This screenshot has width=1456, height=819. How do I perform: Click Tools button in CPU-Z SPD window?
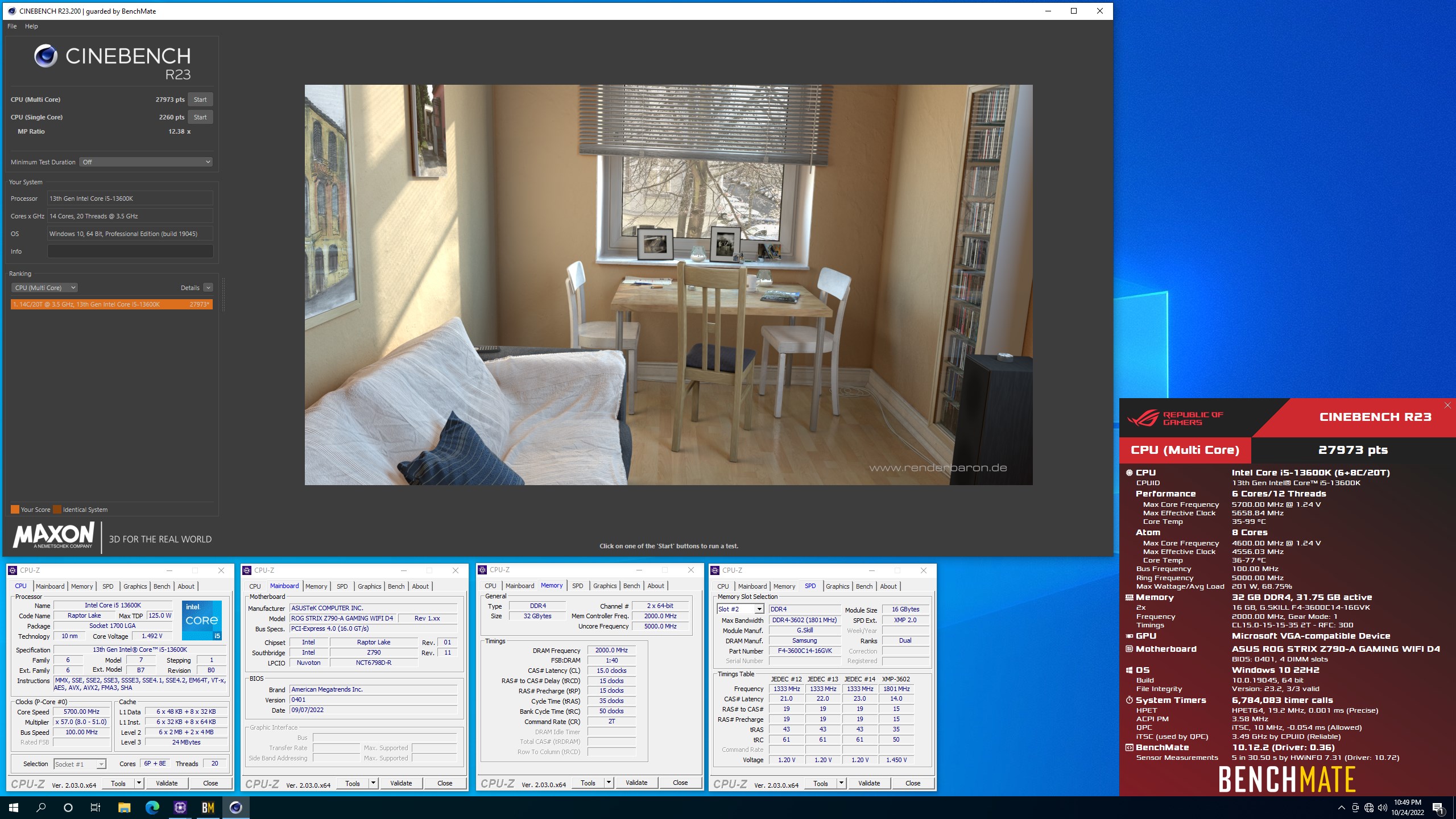click(821, 783)
